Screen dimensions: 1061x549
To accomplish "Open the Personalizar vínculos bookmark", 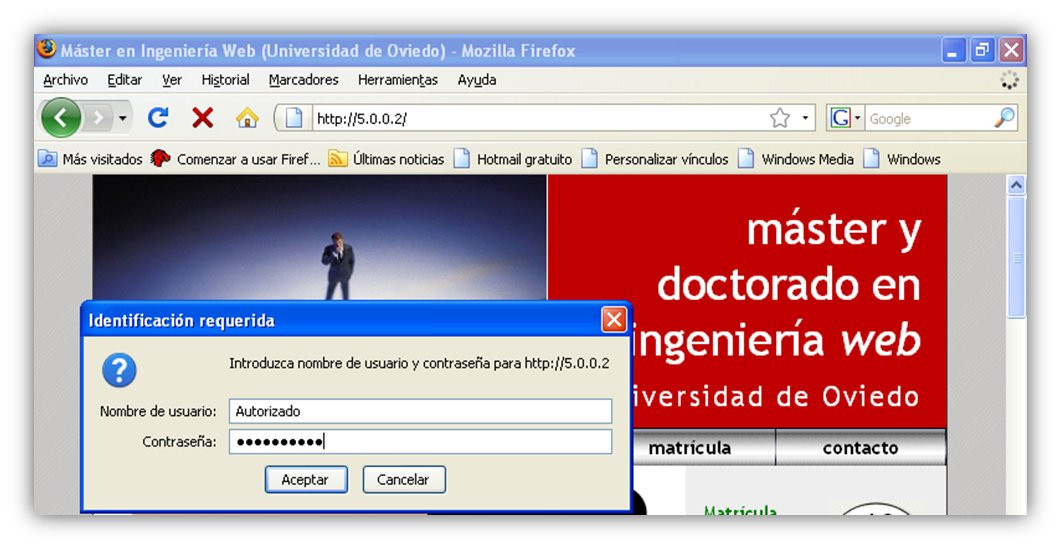I will pyautogui.click(x=655, y=159).
